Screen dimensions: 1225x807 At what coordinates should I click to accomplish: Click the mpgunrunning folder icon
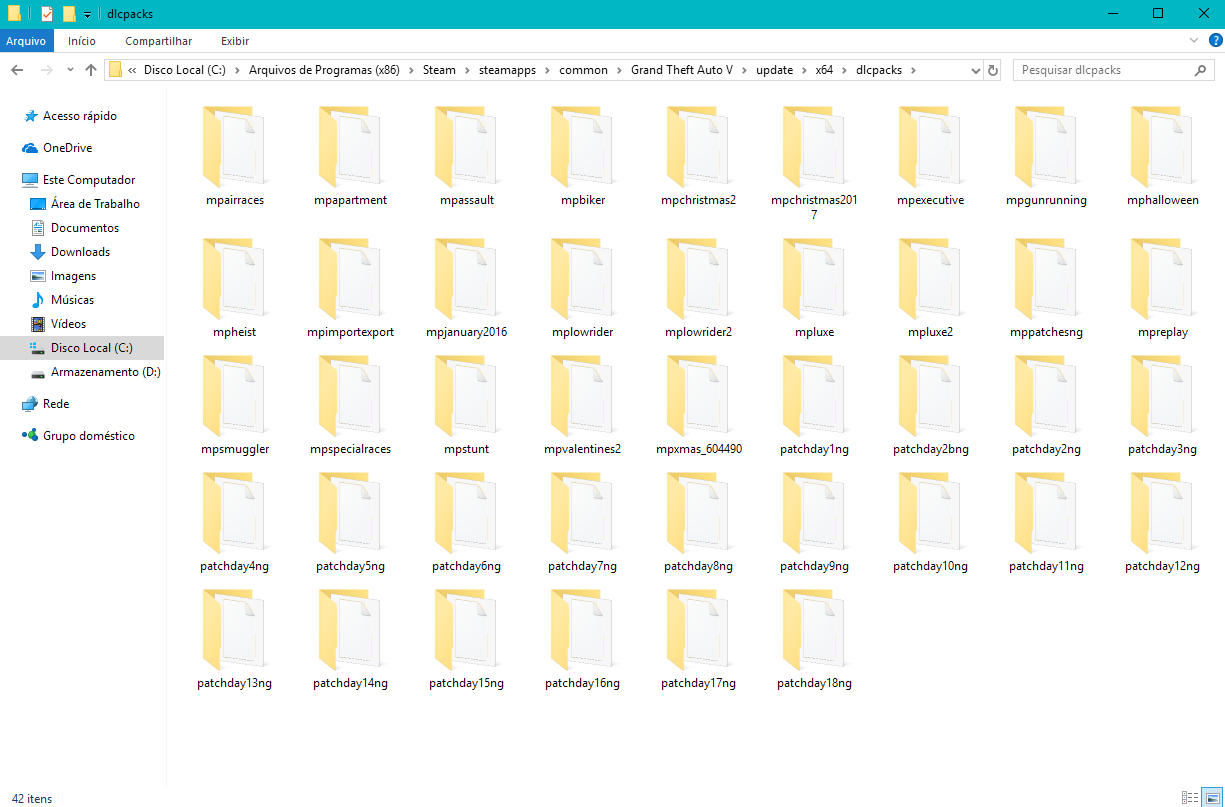pos(1046,146)
